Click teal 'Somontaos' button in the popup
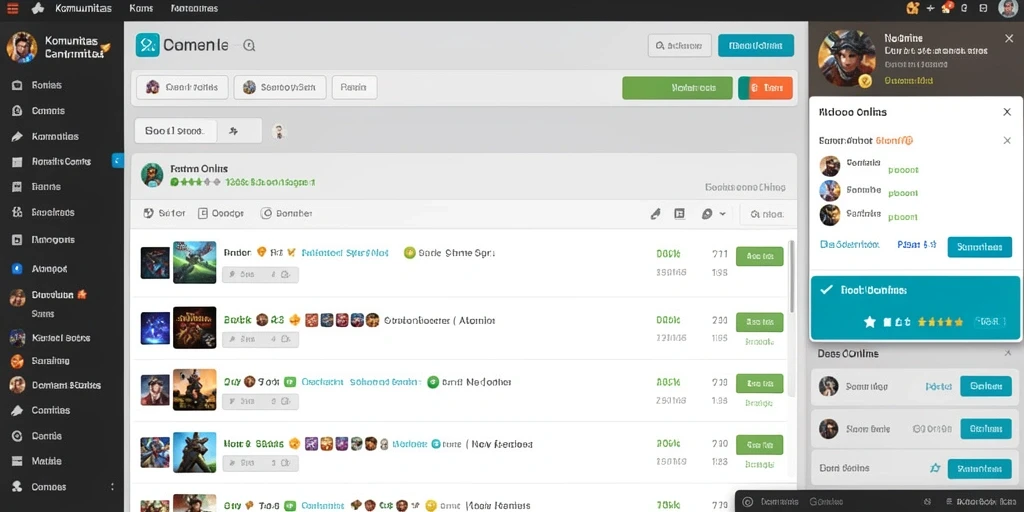 point(980,247)
